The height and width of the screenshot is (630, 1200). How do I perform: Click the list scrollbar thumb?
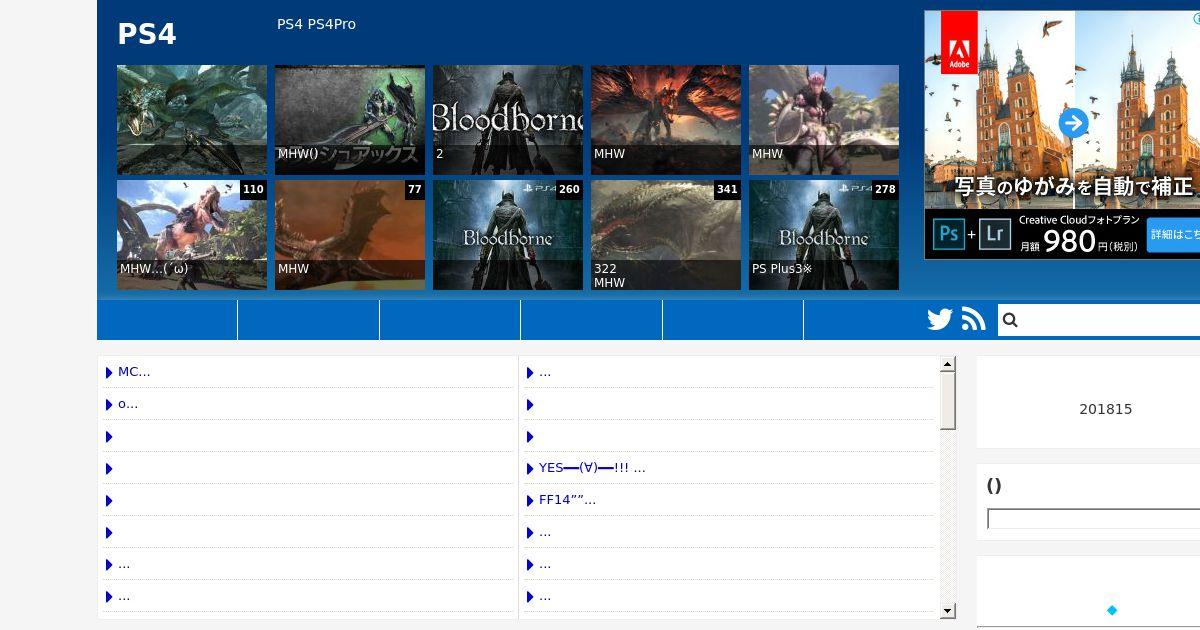click(948, 401)
